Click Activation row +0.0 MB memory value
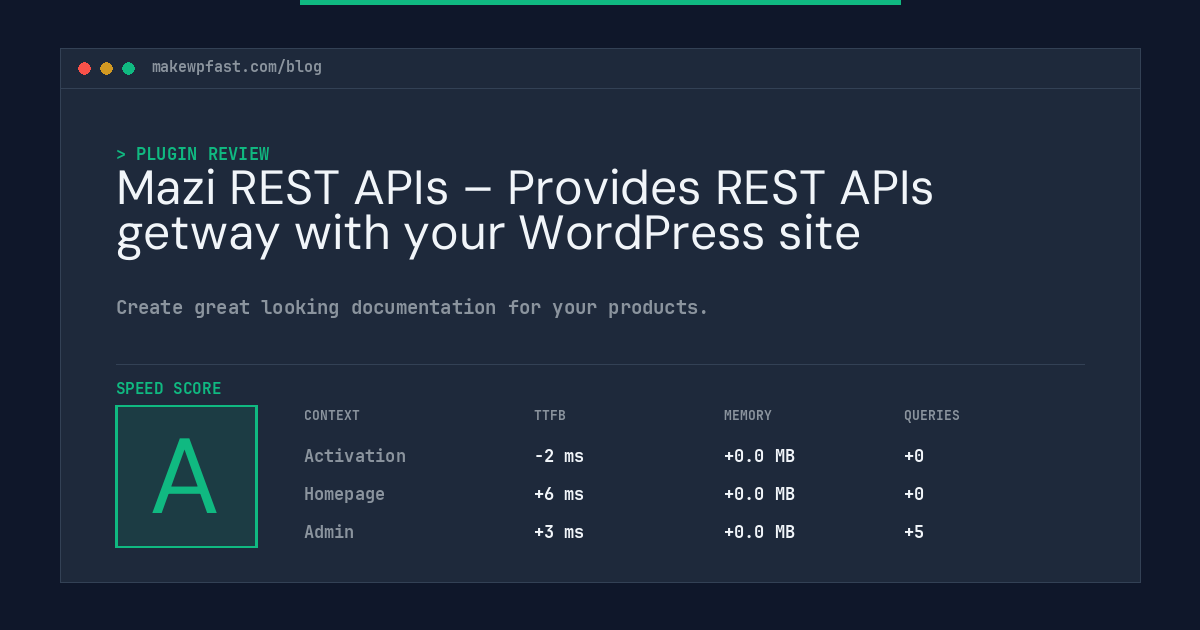Image resolution: width=1200 pixels, height=630 pixels. pyautogui.click(x=760, y=456)
